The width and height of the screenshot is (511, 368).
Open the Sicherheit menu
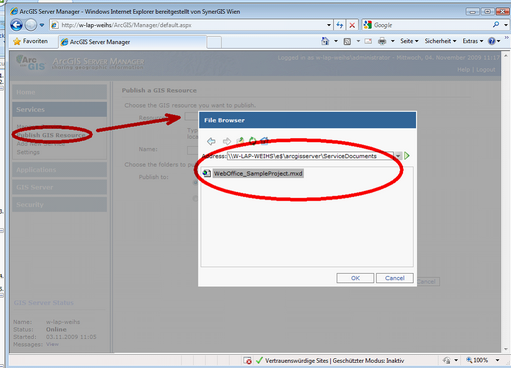(440, 41)
